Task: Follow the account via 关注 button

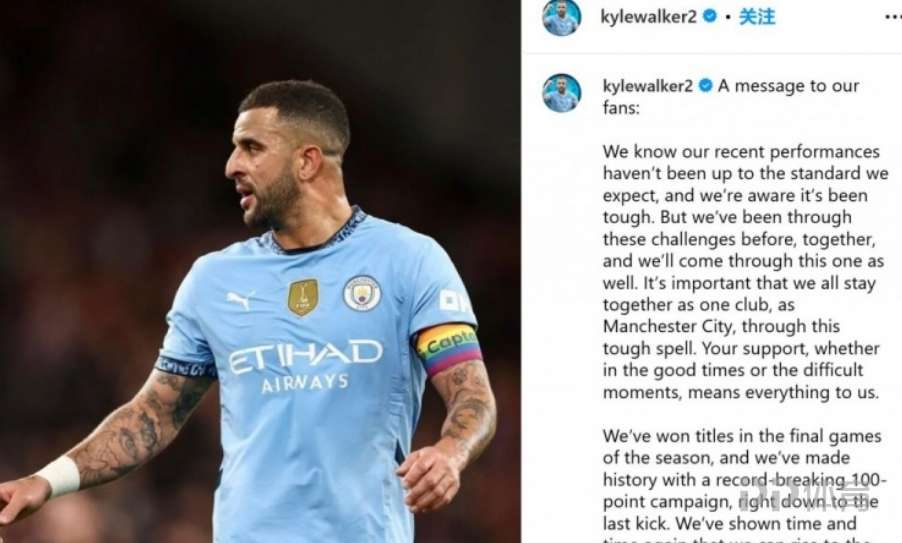Action: 756,17
